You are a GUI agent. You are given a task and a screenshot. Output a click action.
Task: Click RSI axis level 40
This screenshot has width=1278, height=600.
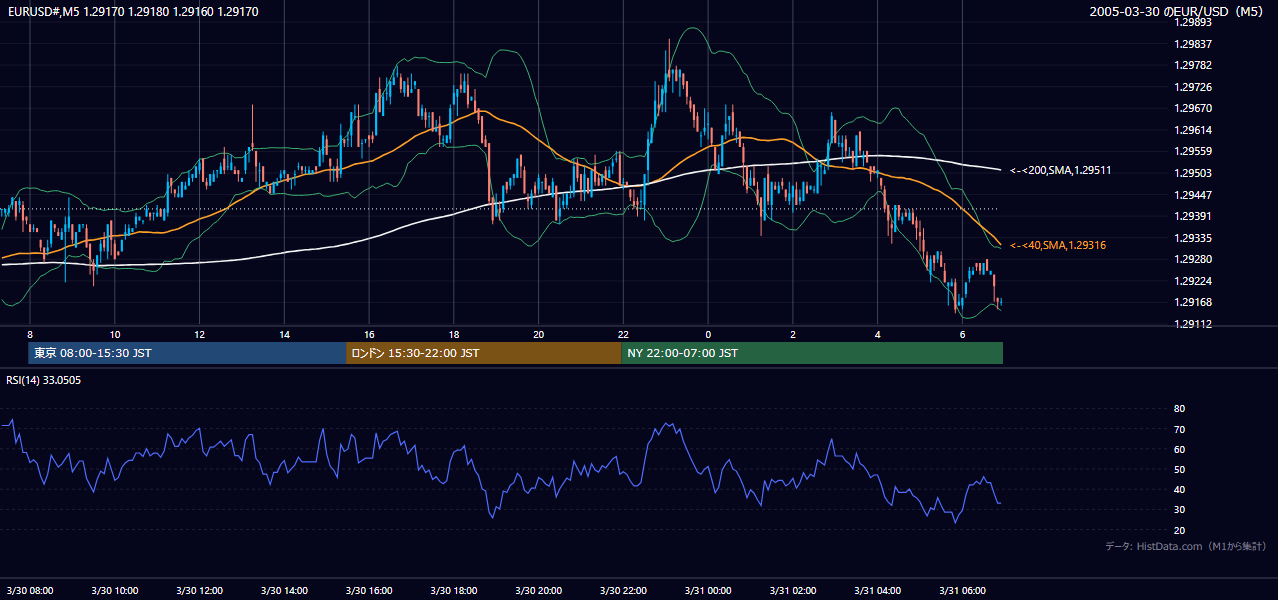1179,489
